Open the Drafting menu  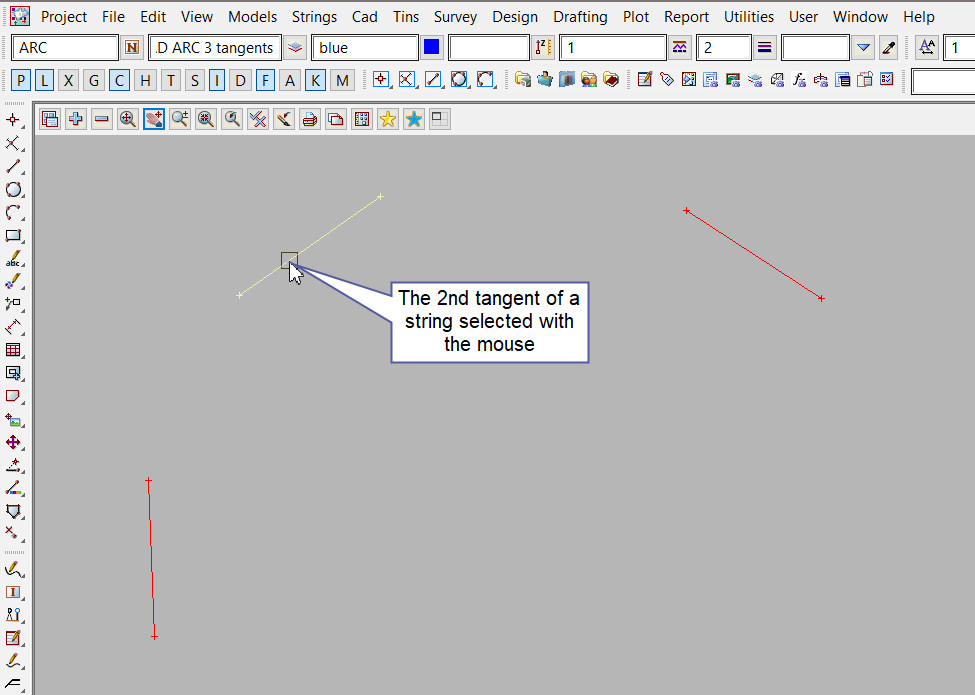580,17
